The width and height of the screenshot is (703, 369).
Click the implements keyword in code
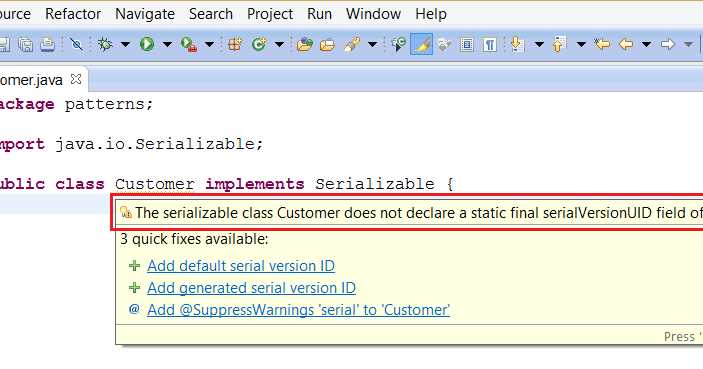(x=255, y=184)
